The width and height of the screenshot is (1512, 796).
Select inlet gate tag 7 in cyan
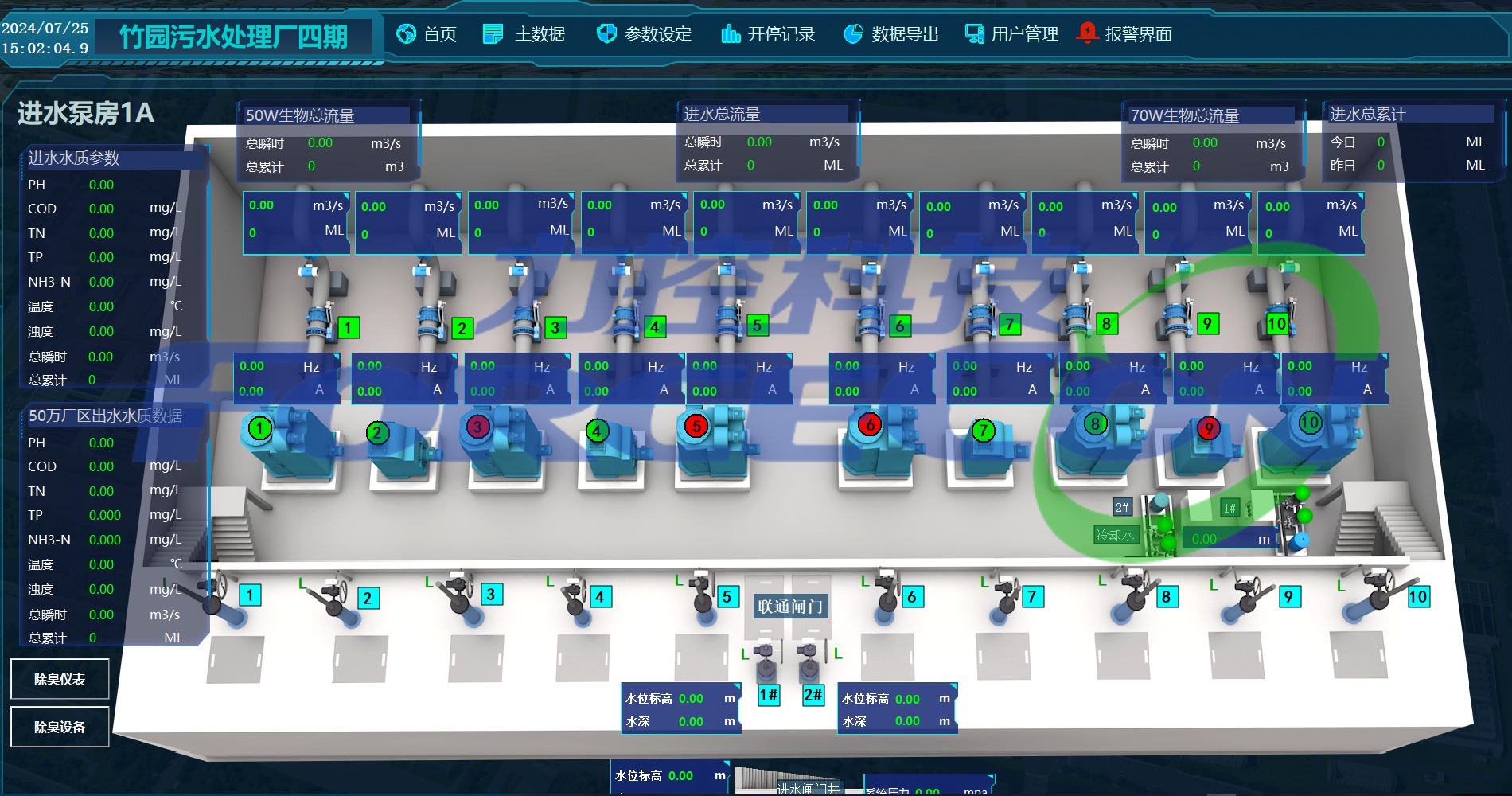pyautogui.click(x=1032, y=597)
